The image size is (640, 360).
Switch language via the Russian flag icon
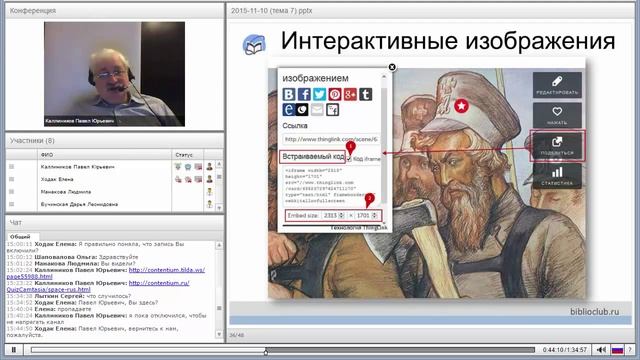(617, 350)
